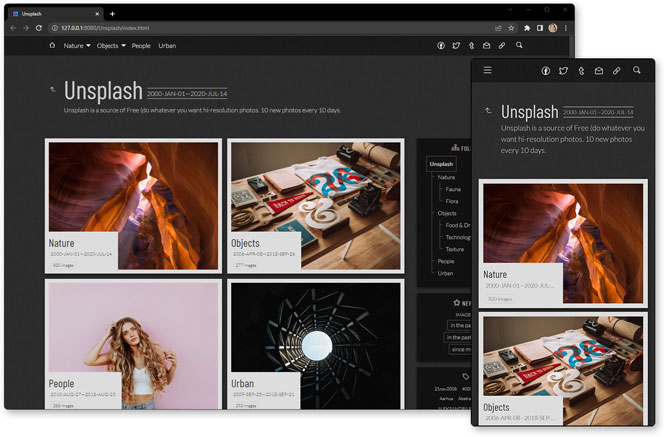Viewport: 664px width, 437px height.
Task: Open the People menu item
Action: 141,46
